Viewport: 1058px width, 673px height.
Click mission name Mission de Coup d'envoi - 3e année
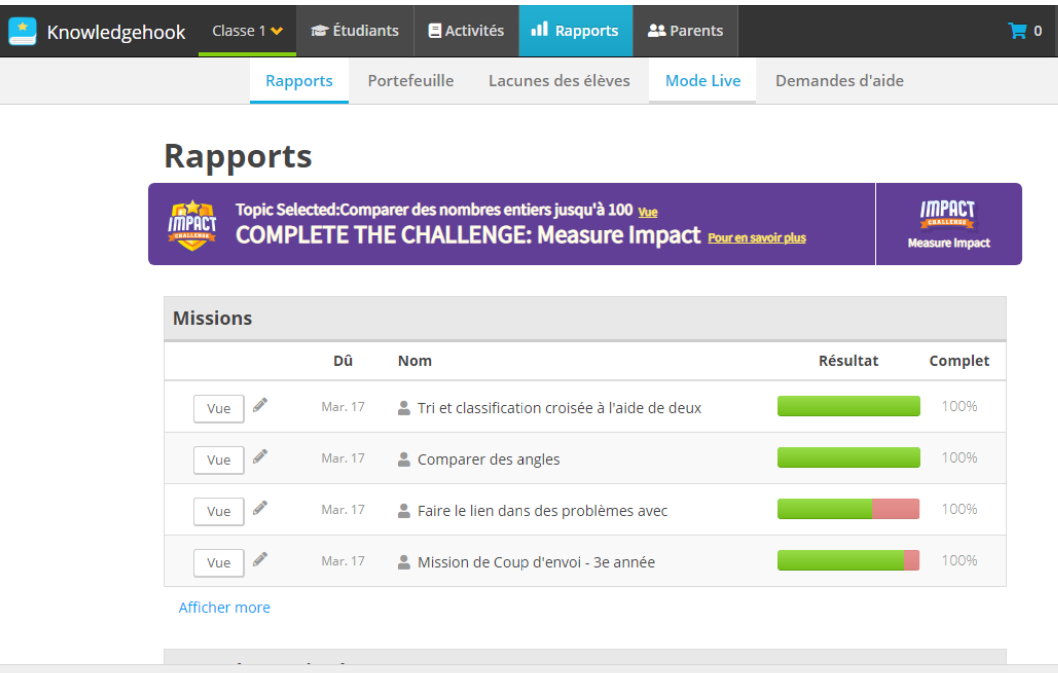[536, 562]
